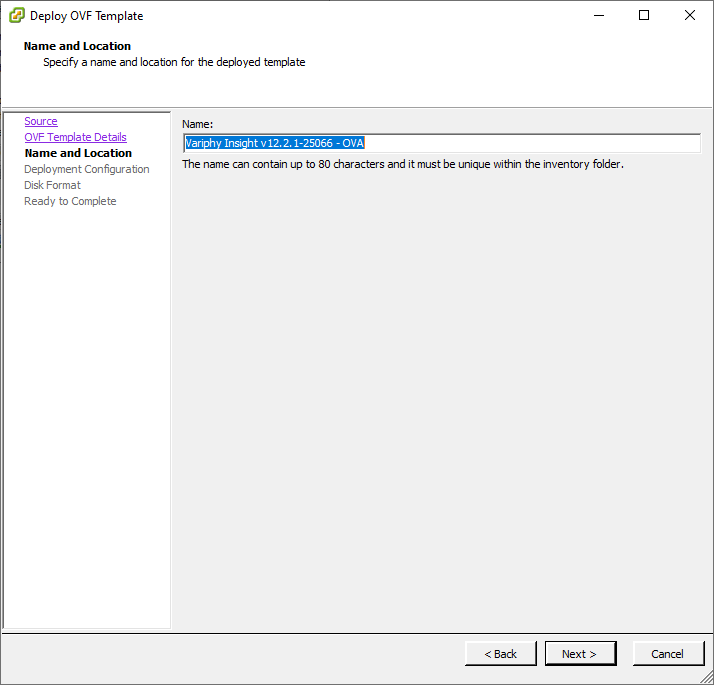Click the bold Name and Location page heading
Image resolution: width=714 pixels, height=685 pixels.
pyautogui.click(x=77, y=46)
